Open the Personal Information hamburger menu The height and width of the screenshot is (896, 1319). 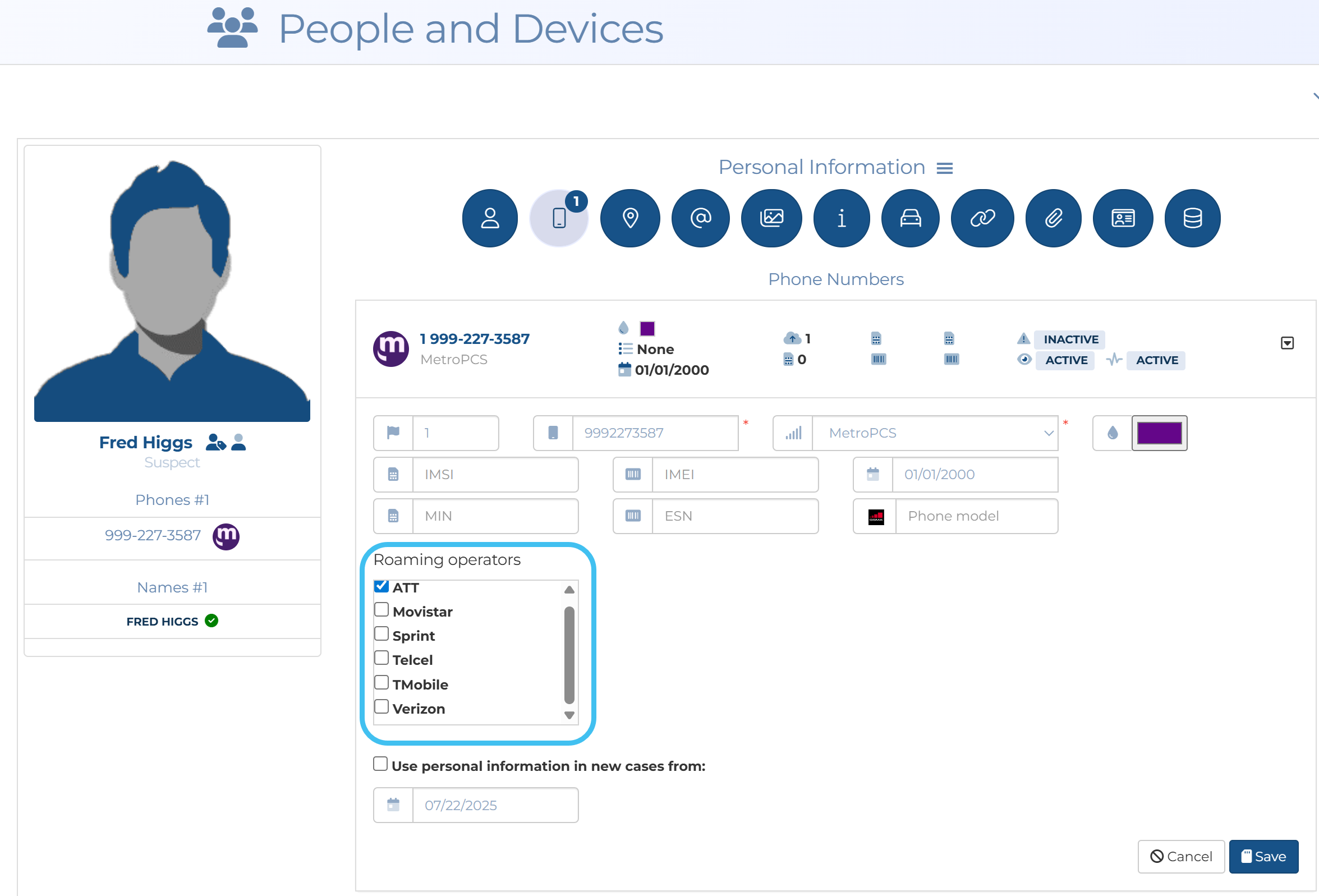click(944, 168)
